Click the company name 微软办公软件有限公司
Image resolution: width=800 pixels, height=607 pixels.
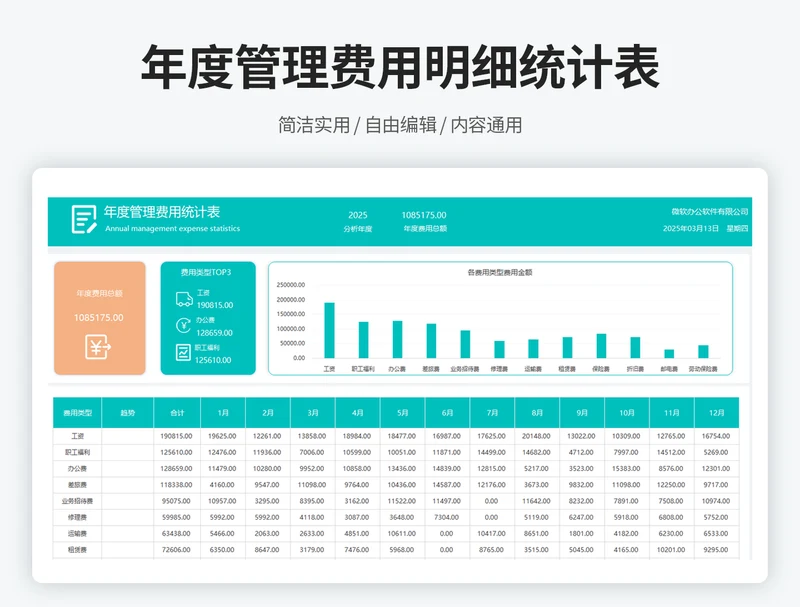pos(710,212)
